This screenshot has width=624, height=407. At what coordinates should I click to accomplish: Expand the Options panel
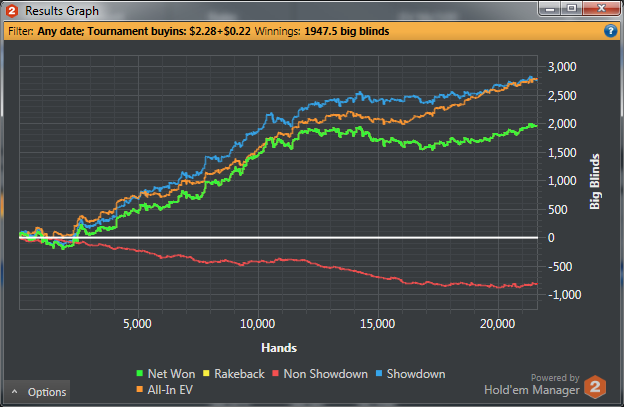click(37, 392)
